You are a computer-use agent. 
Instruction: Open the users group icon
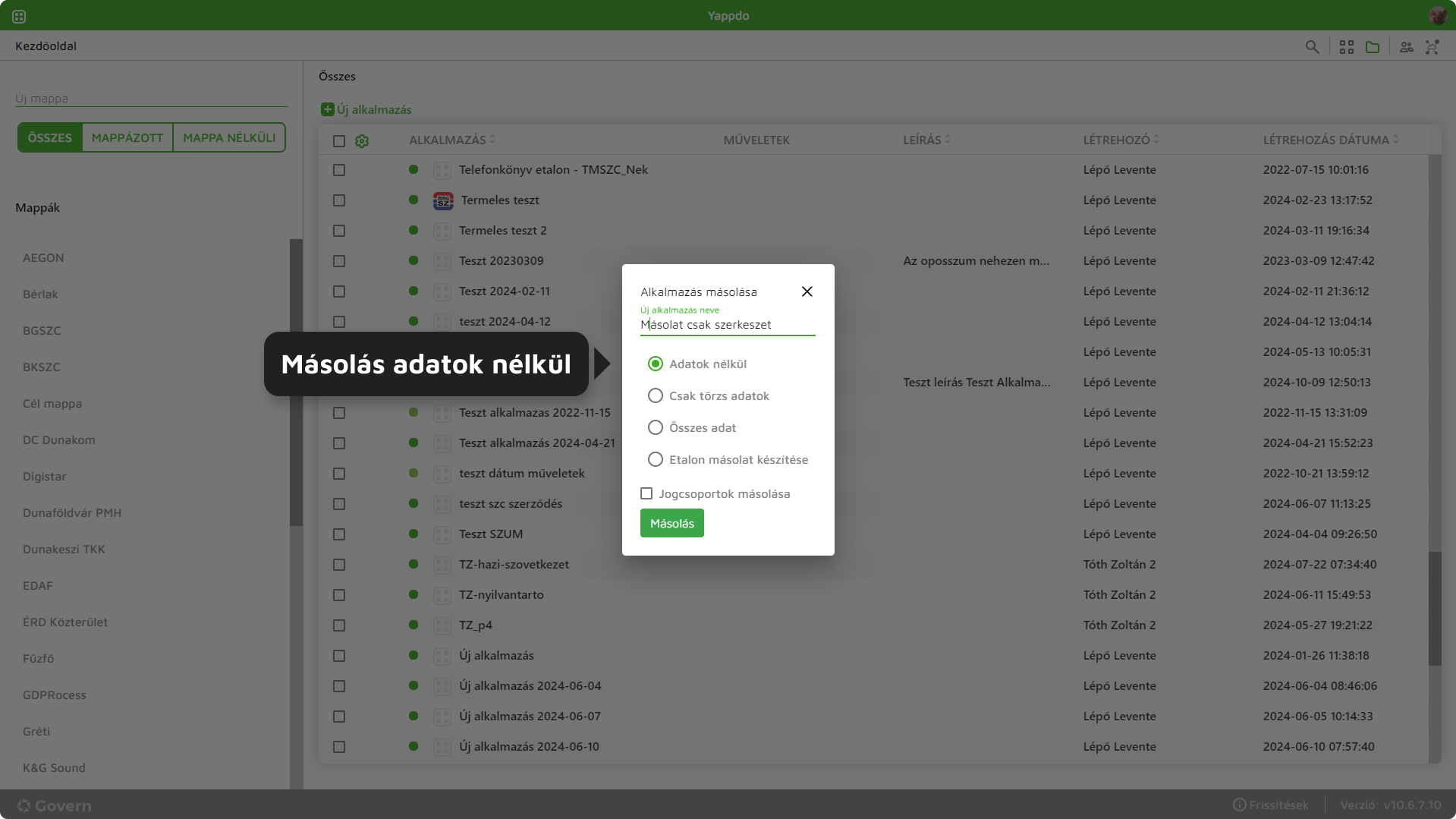click(x=1407, y=47)
